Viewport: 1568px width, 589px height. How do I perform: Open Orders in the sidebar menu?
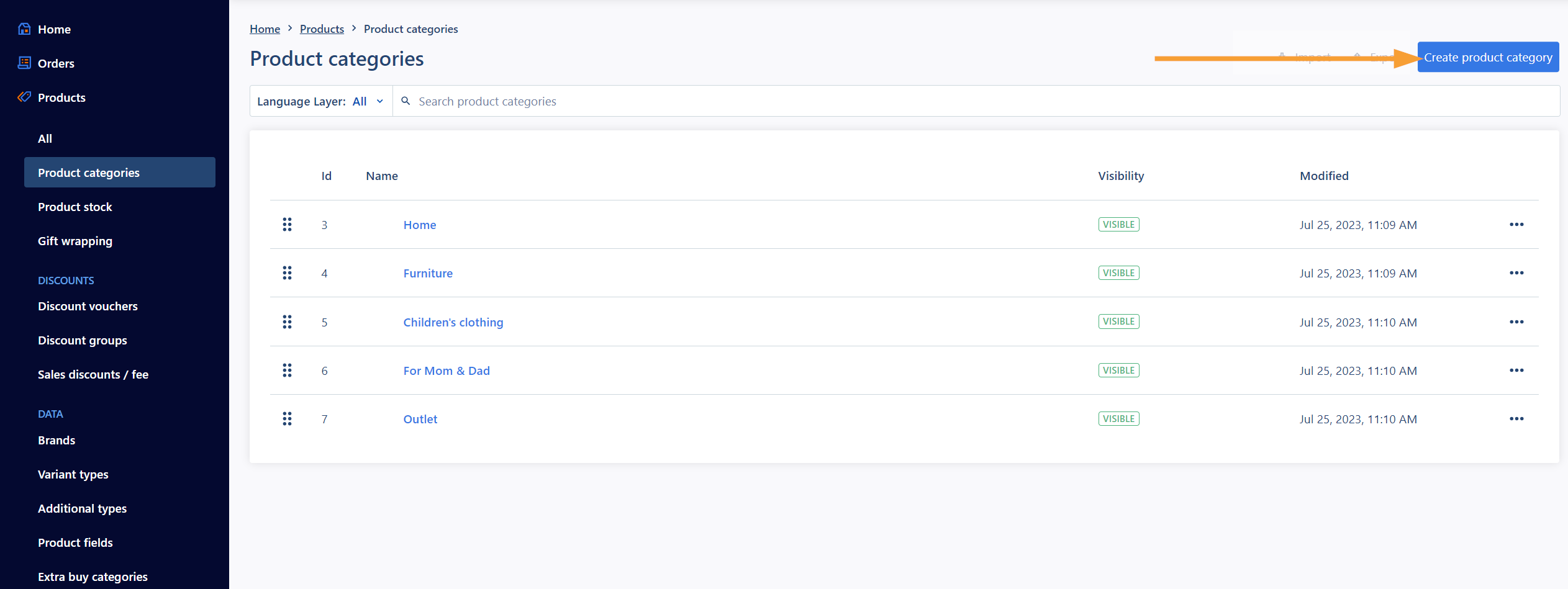click(x=56, y=63)
